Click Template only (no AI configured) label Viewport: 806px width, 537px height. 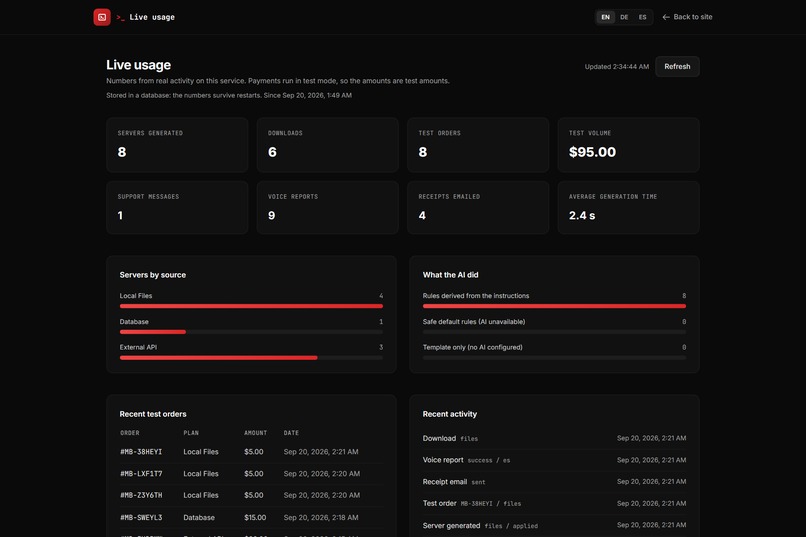pyautogui.click(x=472, y=347)
